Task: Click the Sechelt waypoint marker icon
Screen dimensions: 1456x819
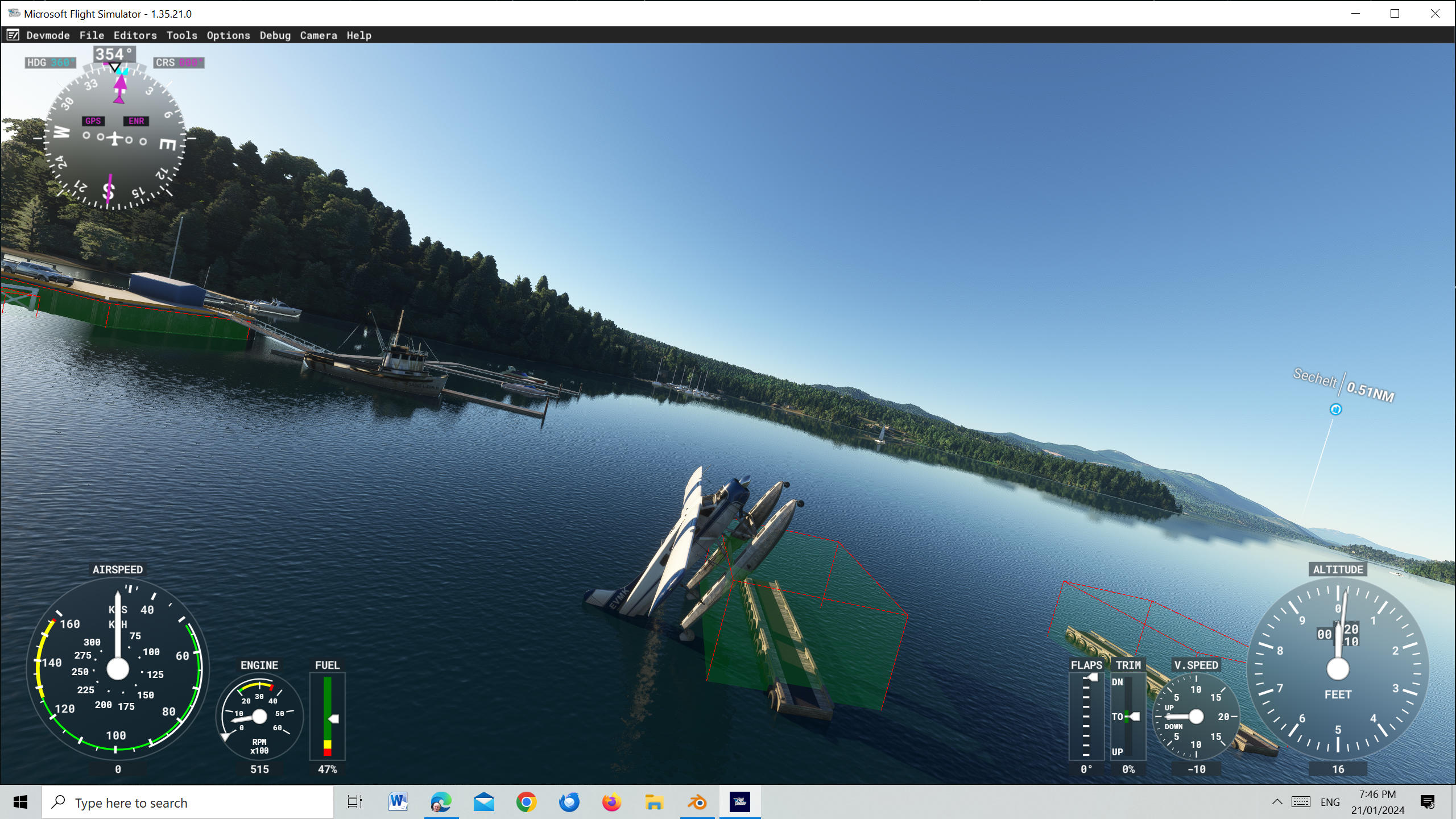Action: click(x=1335, y=409)
